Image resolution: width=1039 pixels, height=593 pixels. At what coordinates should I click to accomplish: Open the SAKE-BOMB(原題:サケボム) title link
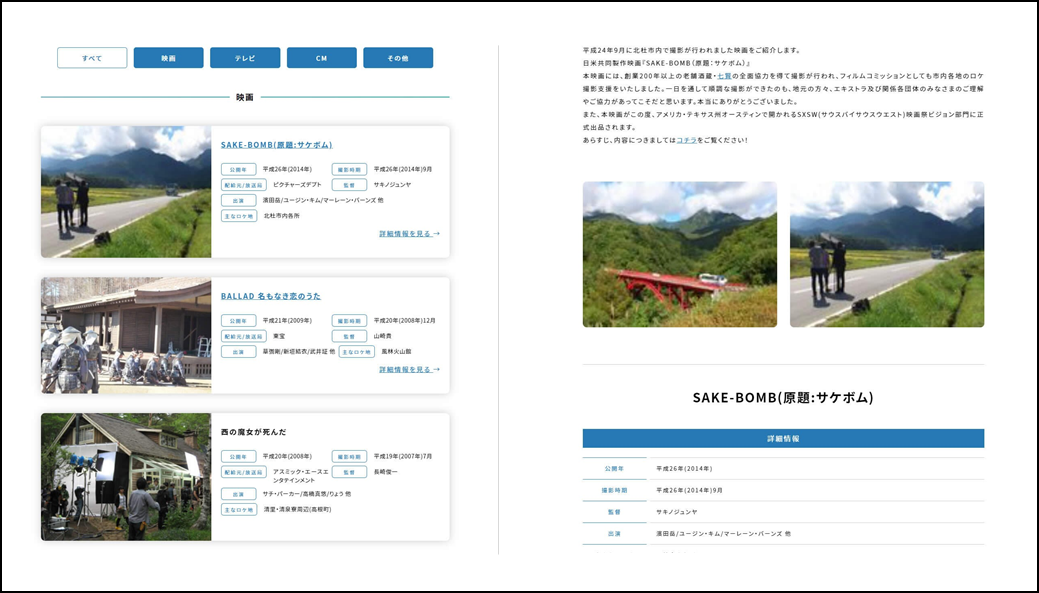click(276, 144)
